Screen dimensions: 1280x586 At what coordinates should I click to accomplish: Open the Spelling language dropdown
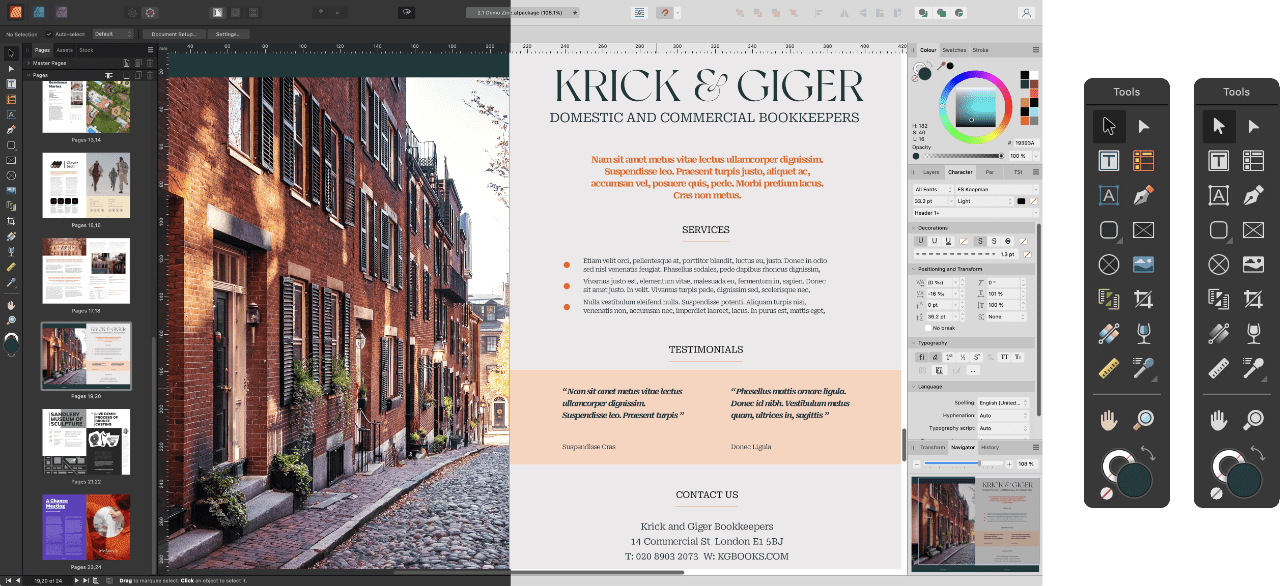(1002, 403)
